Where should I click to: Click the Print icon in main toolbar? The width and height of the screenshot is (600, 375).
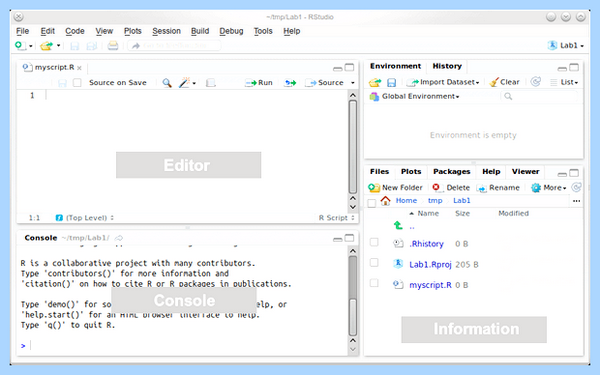point(112,46)
